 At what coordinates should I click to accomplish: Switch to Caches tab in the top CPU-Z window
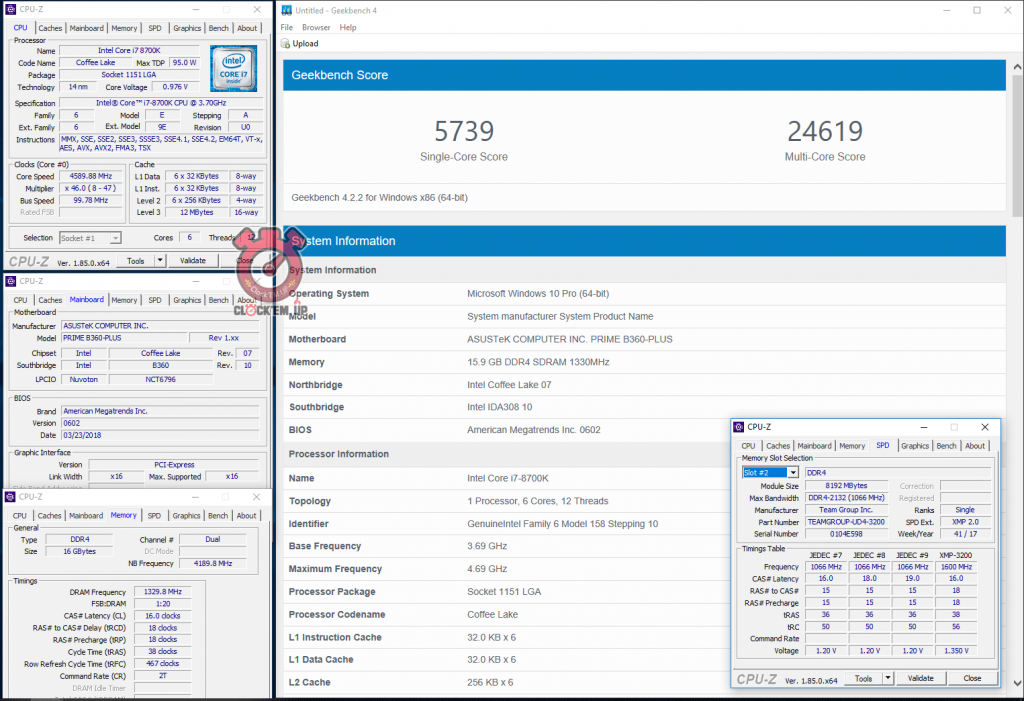pyautogui.click(x=50, y=28)
